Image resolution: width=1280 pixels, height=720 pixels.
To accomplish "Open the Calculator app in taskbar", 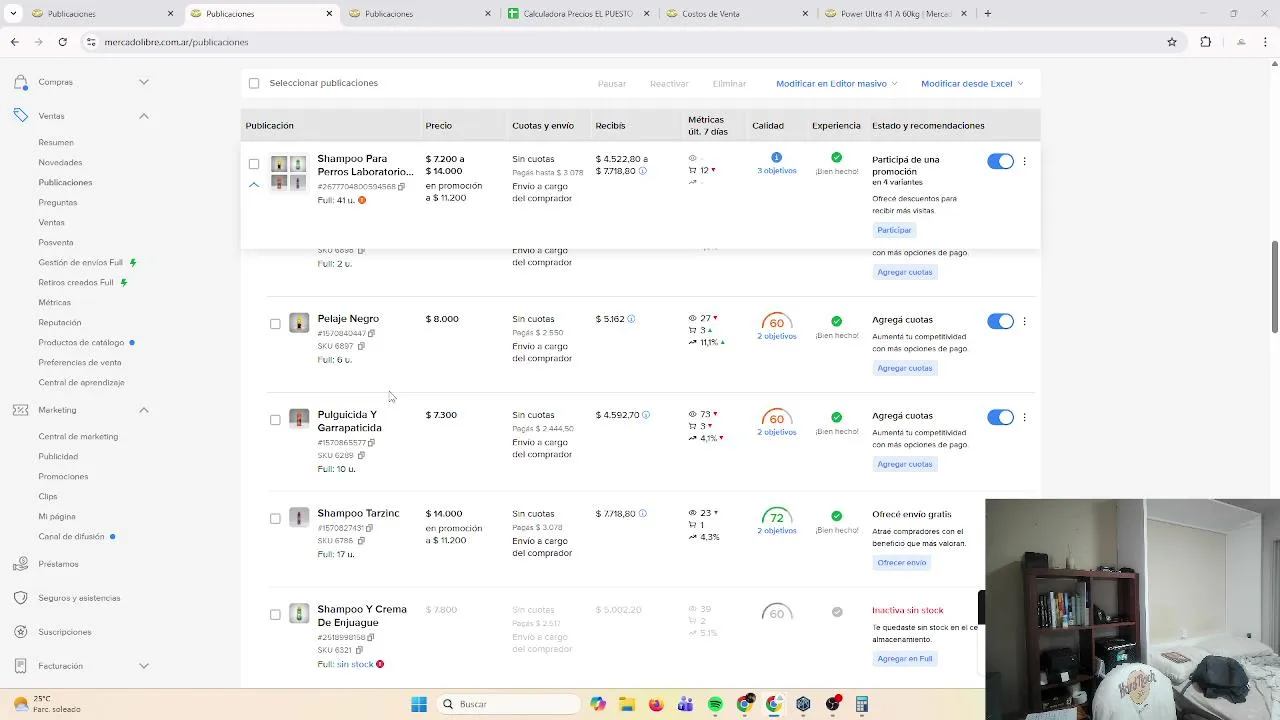I will click(x=862, y=704).
